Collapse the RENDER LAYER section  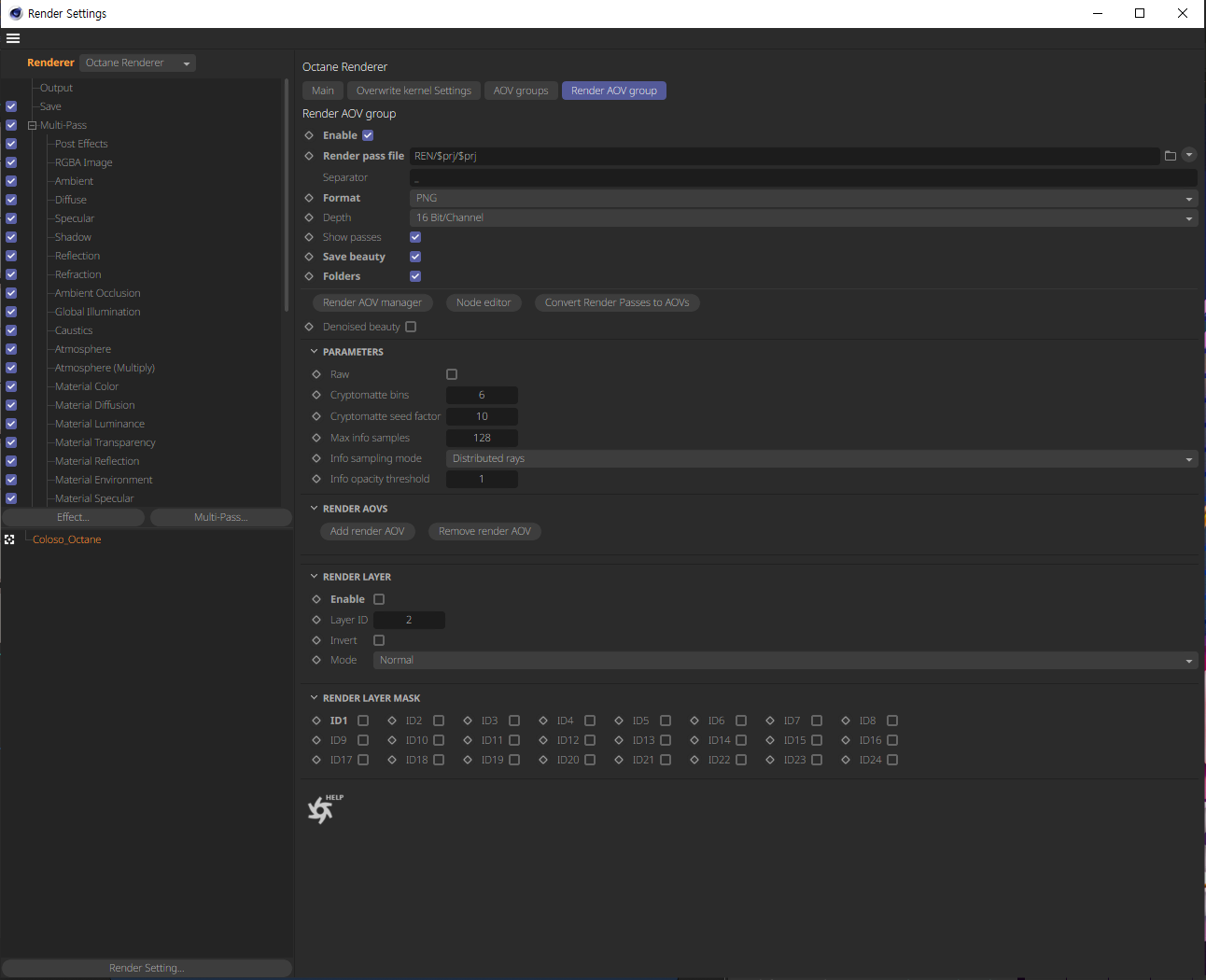pos(314,577)
